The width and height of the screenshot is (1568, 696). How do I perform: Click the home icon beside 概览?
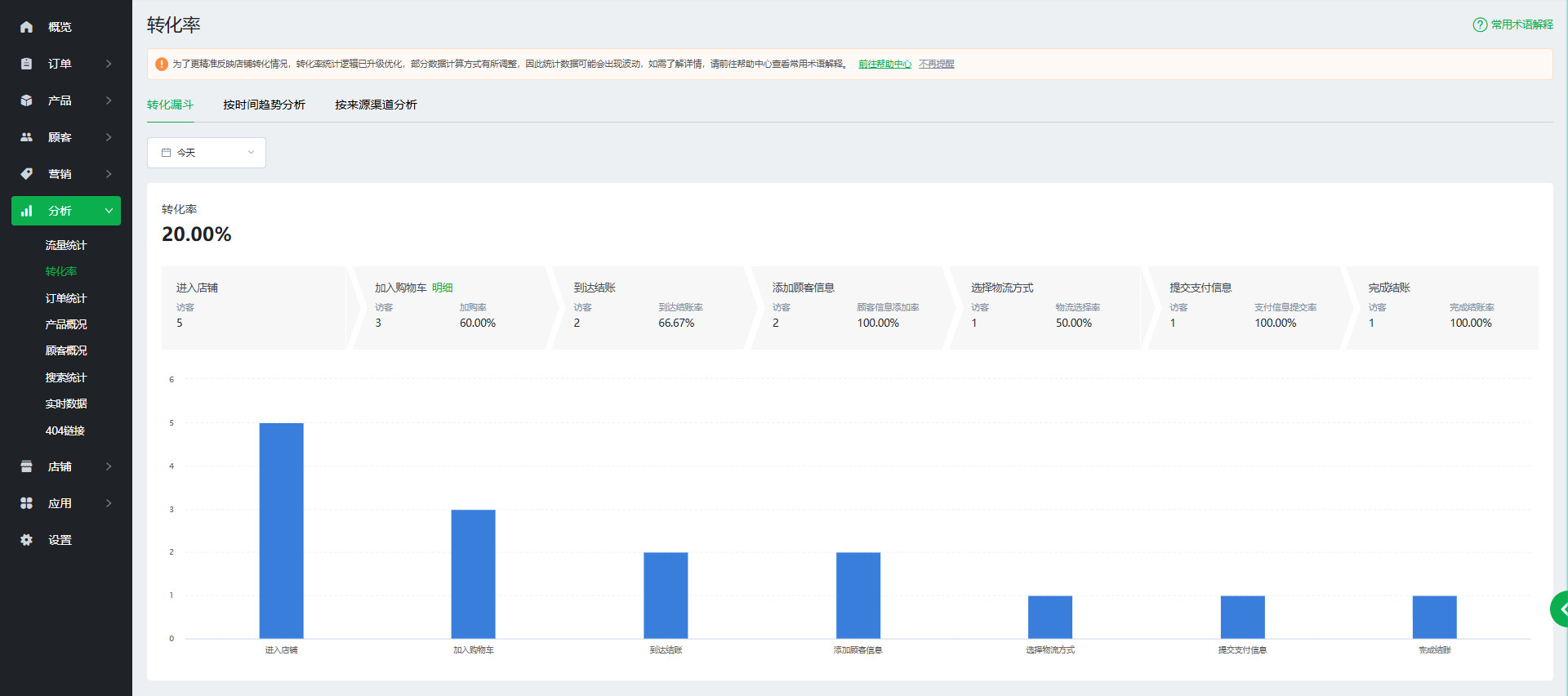pyautogui.click(x=26, y=27)
